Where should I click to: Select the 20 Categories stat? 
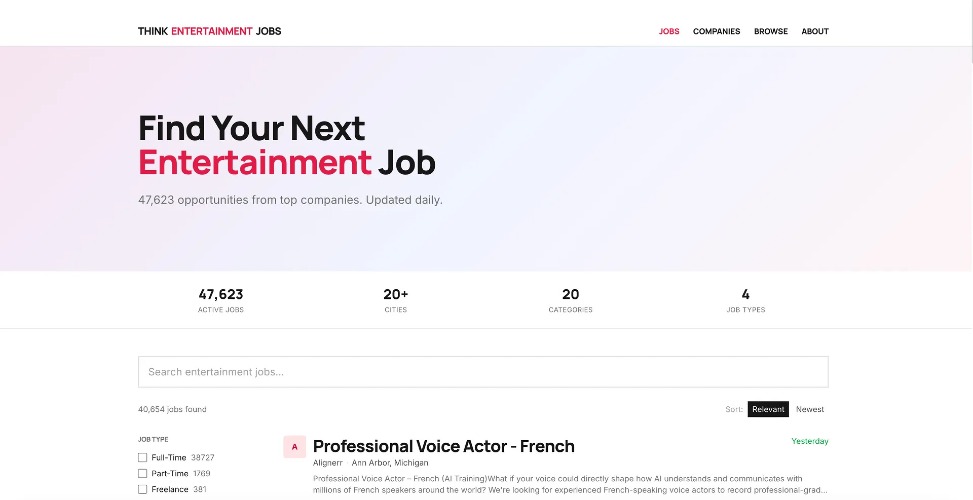pyautogui.click(x=570, y=300)
